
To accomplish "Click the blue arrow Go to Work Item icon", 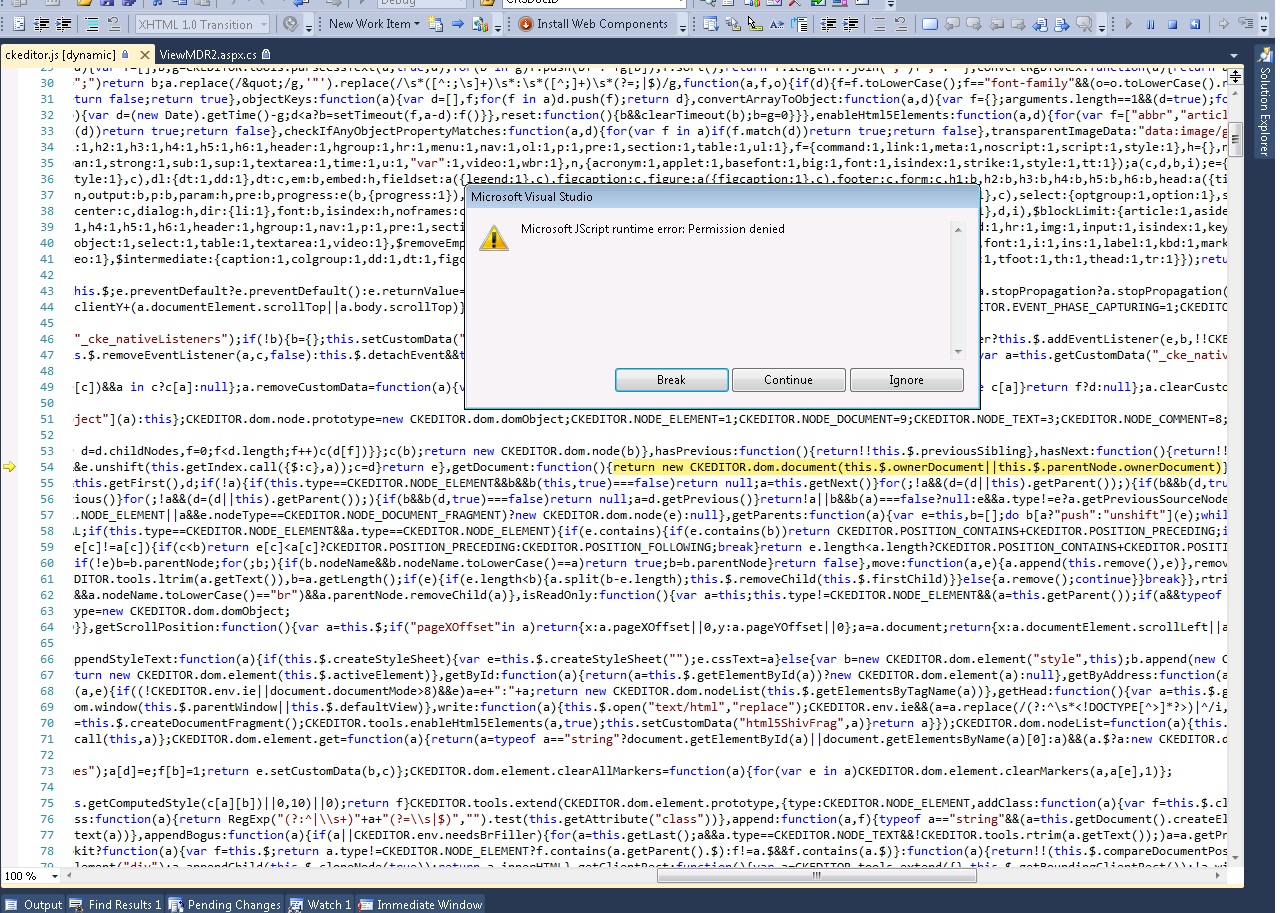I will click(x=457, y=24).
